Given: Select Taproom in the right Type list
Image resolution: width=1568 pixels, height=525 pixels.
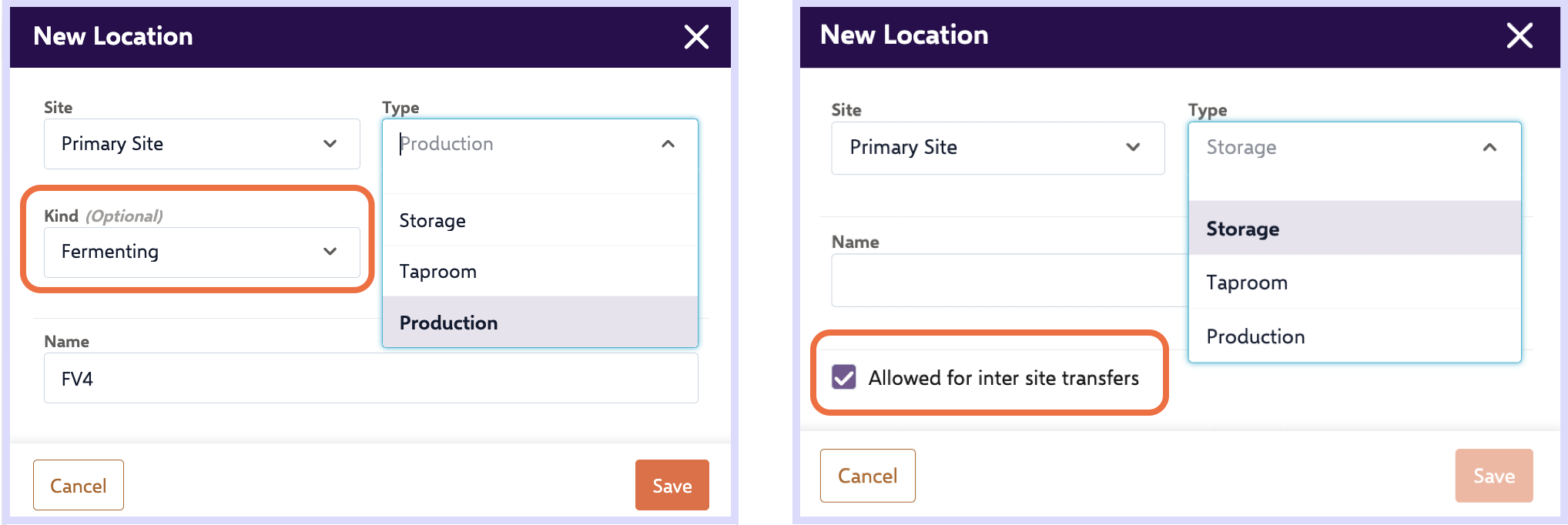Looking at the screenshot, I should [1247, 283].
